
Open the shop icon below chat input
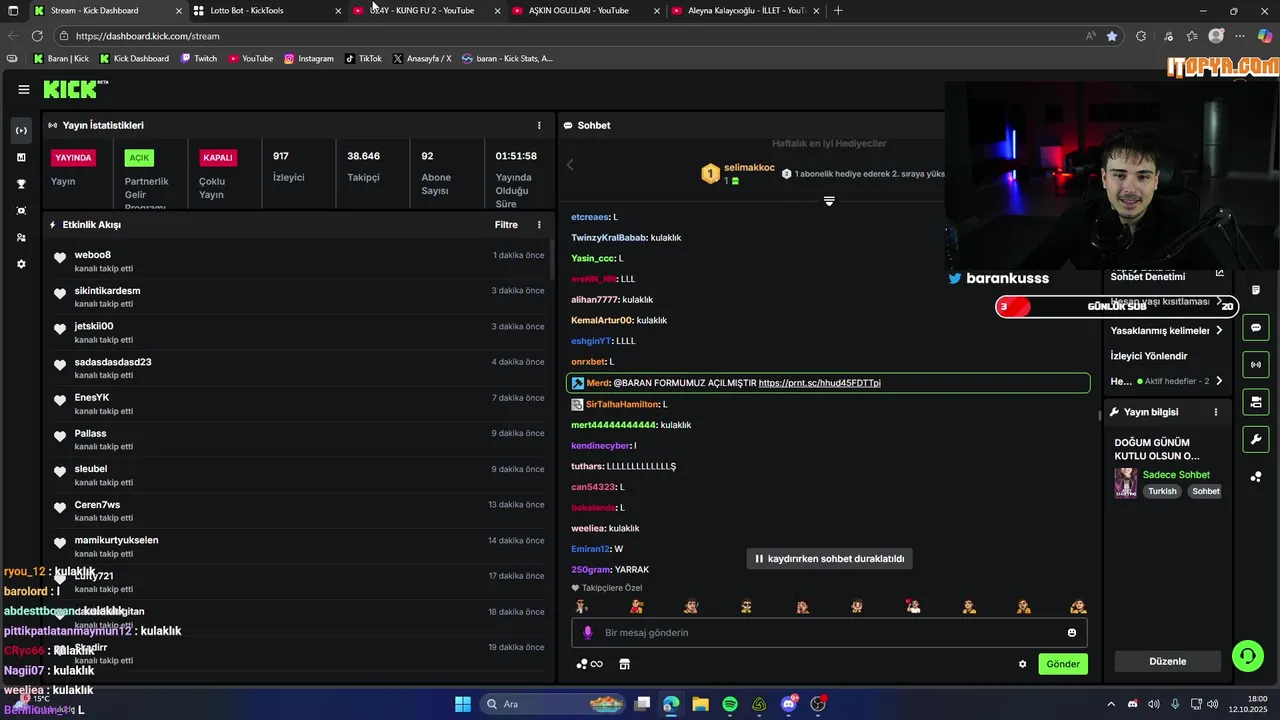coord(624,664)
